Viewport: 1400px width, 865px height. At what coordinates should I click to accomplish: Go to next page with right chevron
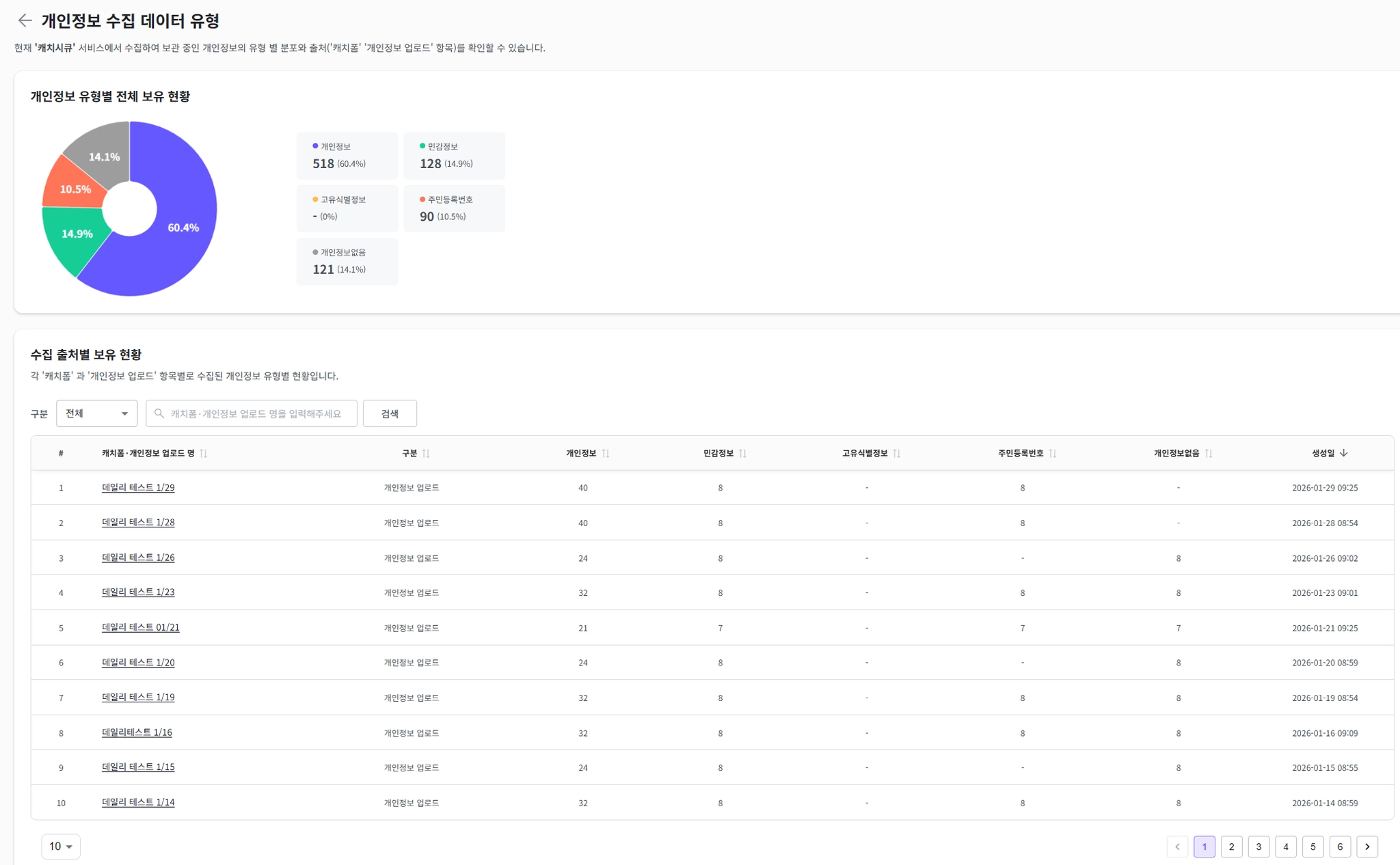pos(1367,847)
